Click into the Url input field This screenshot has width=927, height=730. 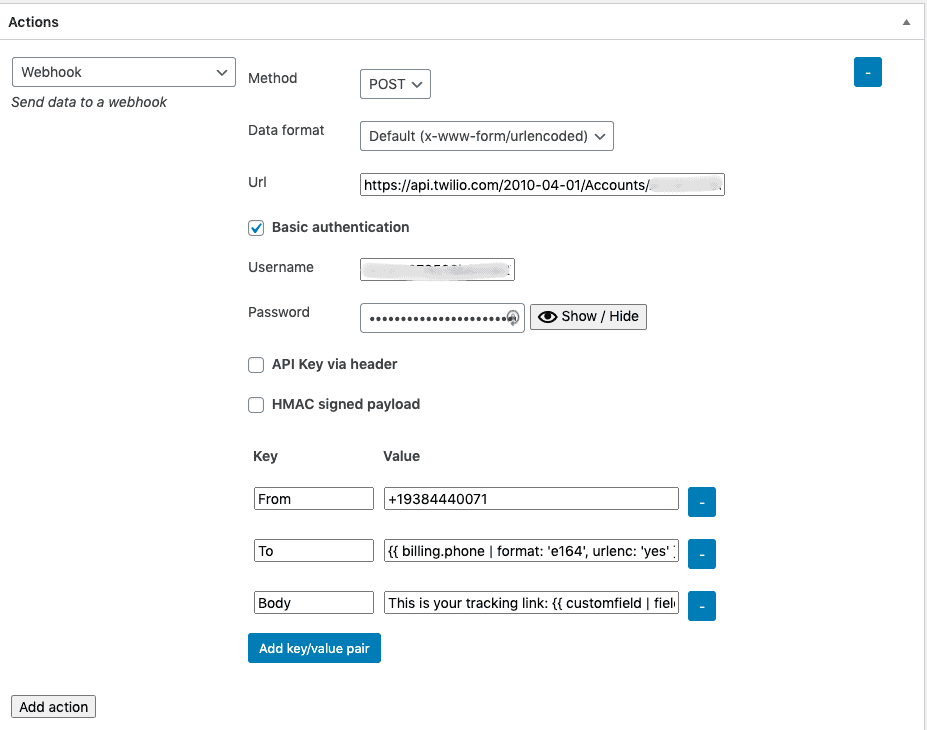pos(541,185)
